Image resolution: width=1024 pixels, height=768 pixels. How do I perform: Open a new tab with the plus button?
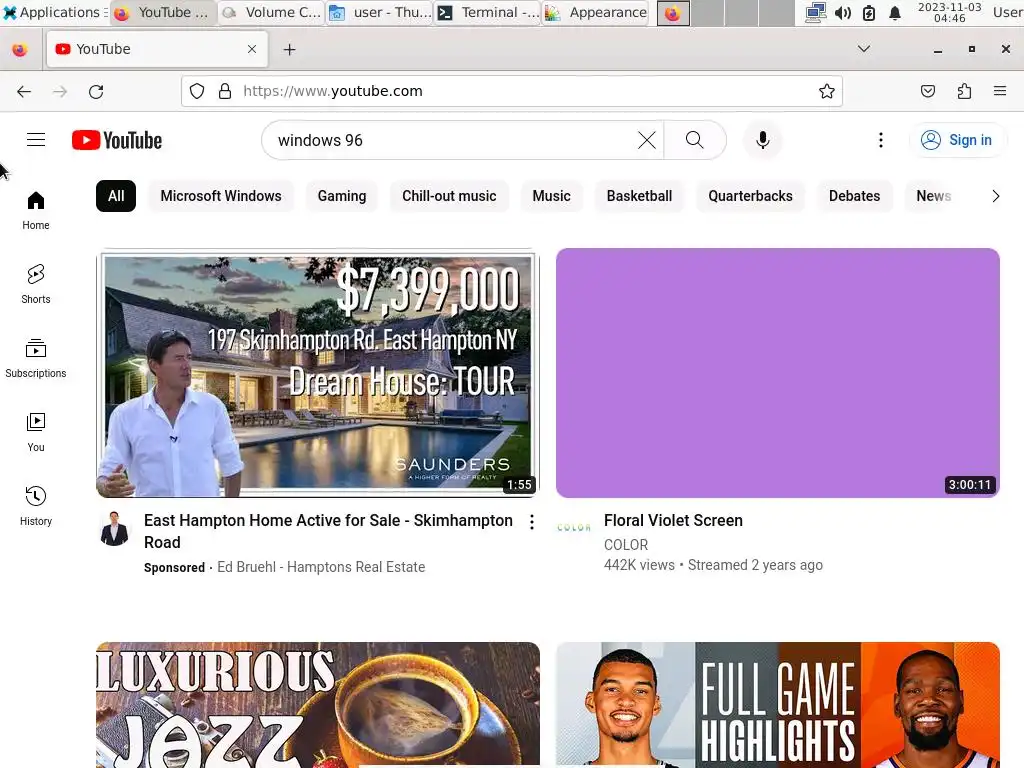pos(289,50)
